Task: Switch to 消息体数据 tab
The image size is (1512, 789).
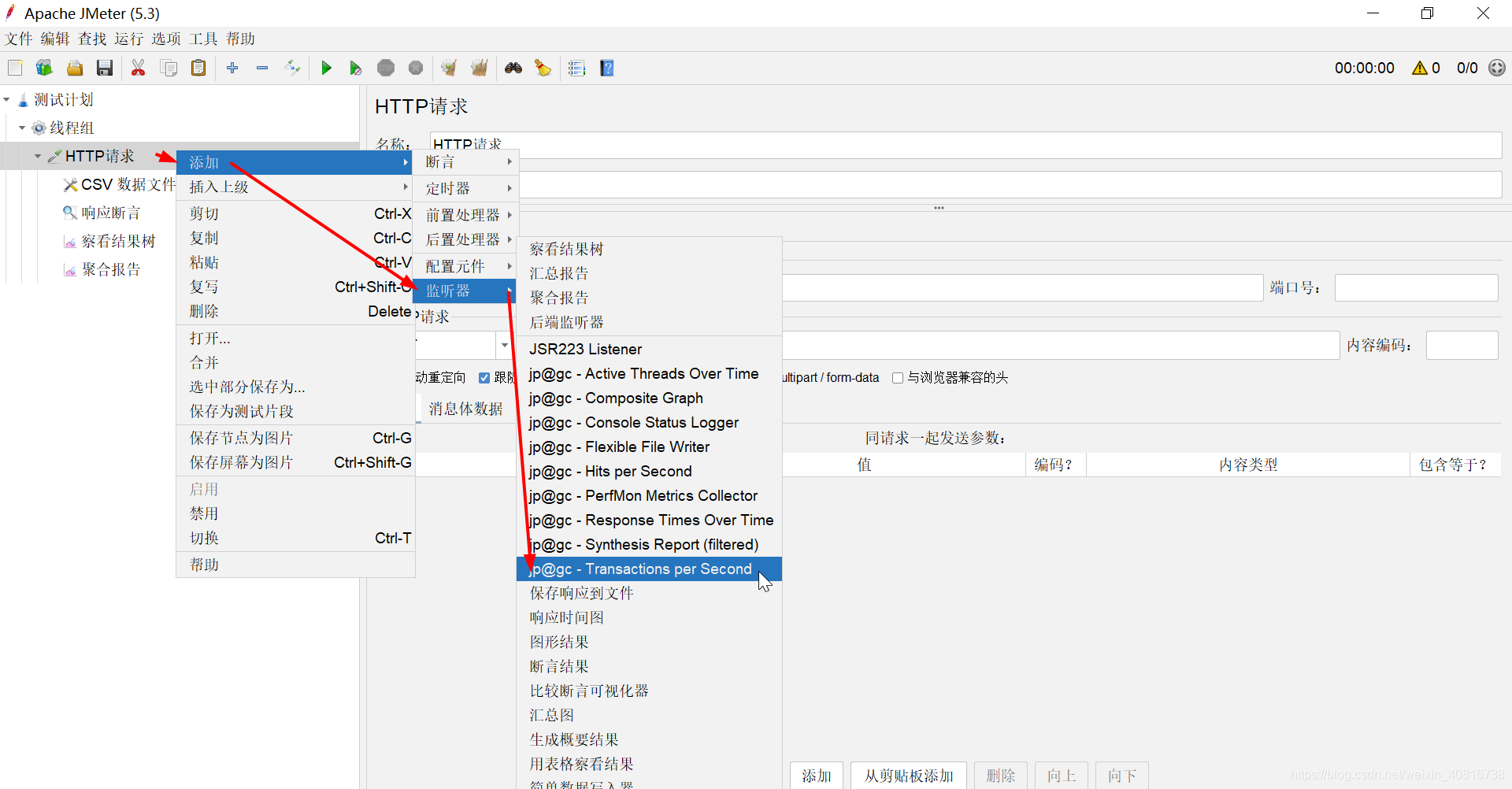Action: point(465,409)
